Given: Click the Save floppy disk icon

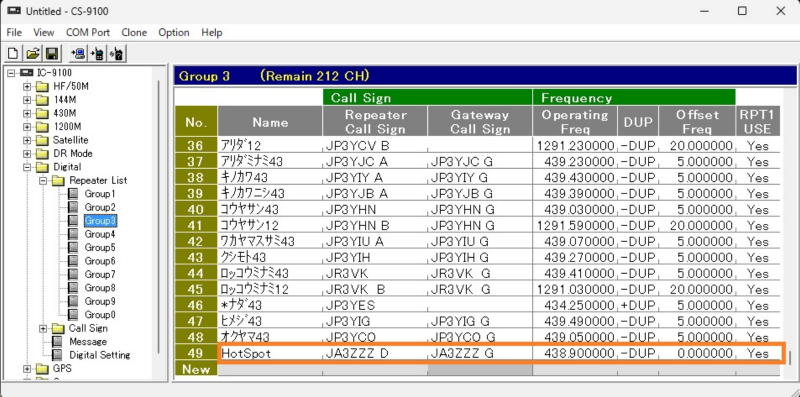Looking at the screenshot, I should [x=52, y=54].
